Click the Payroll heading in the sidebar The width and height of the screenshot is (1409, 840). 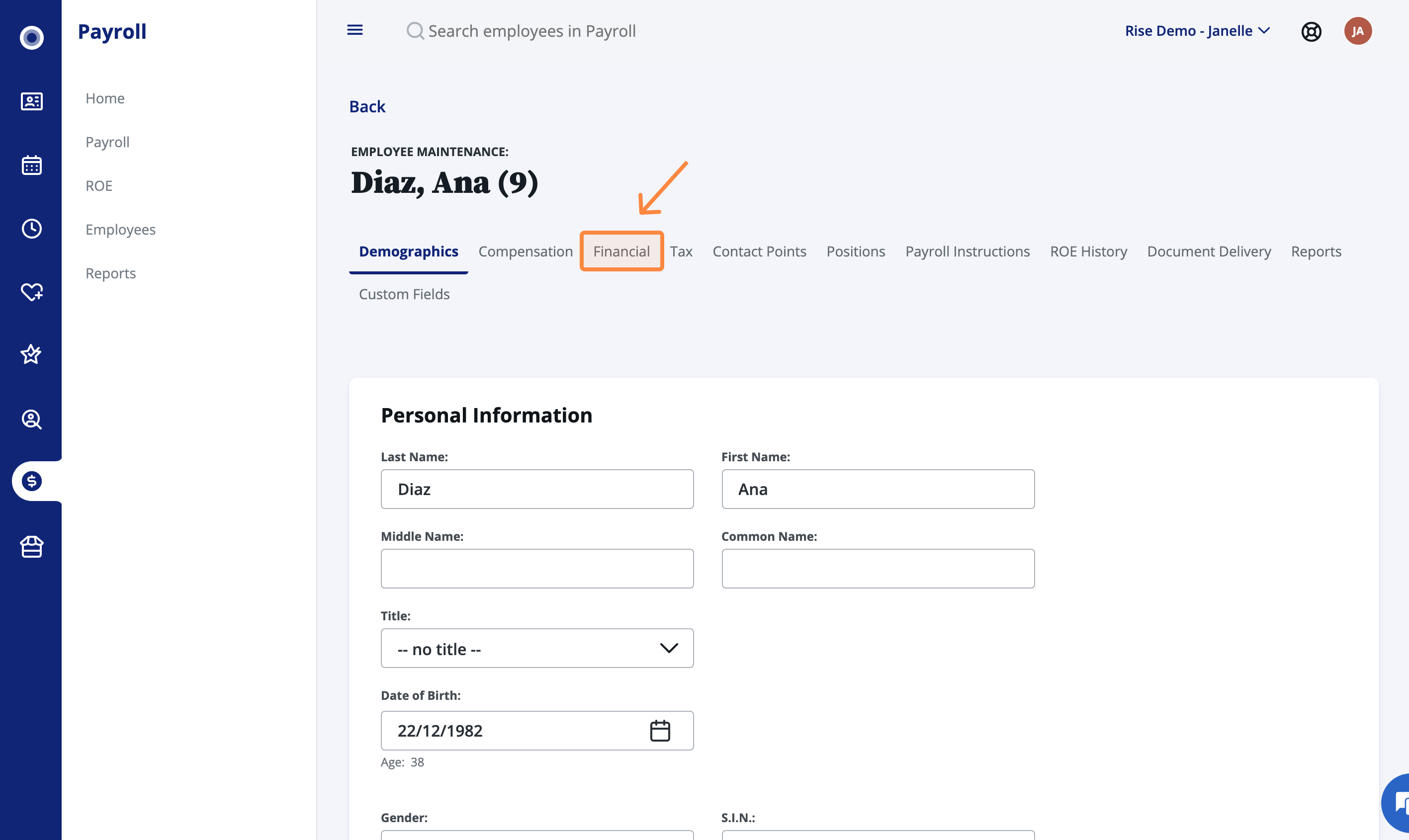[x=112, y=31]
